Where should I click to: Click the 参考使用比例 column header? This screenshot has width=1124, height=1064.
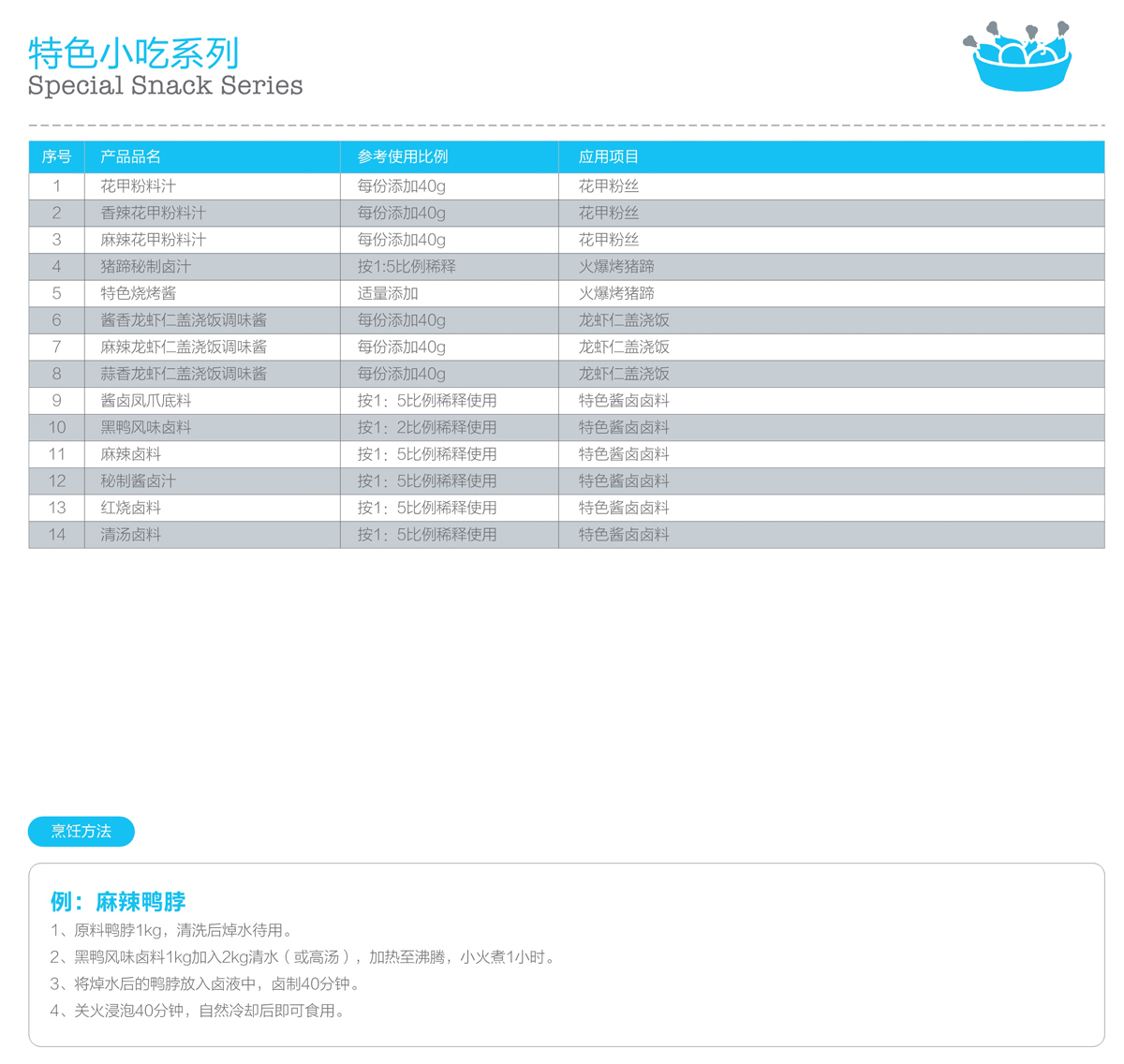tap(403, 156)
